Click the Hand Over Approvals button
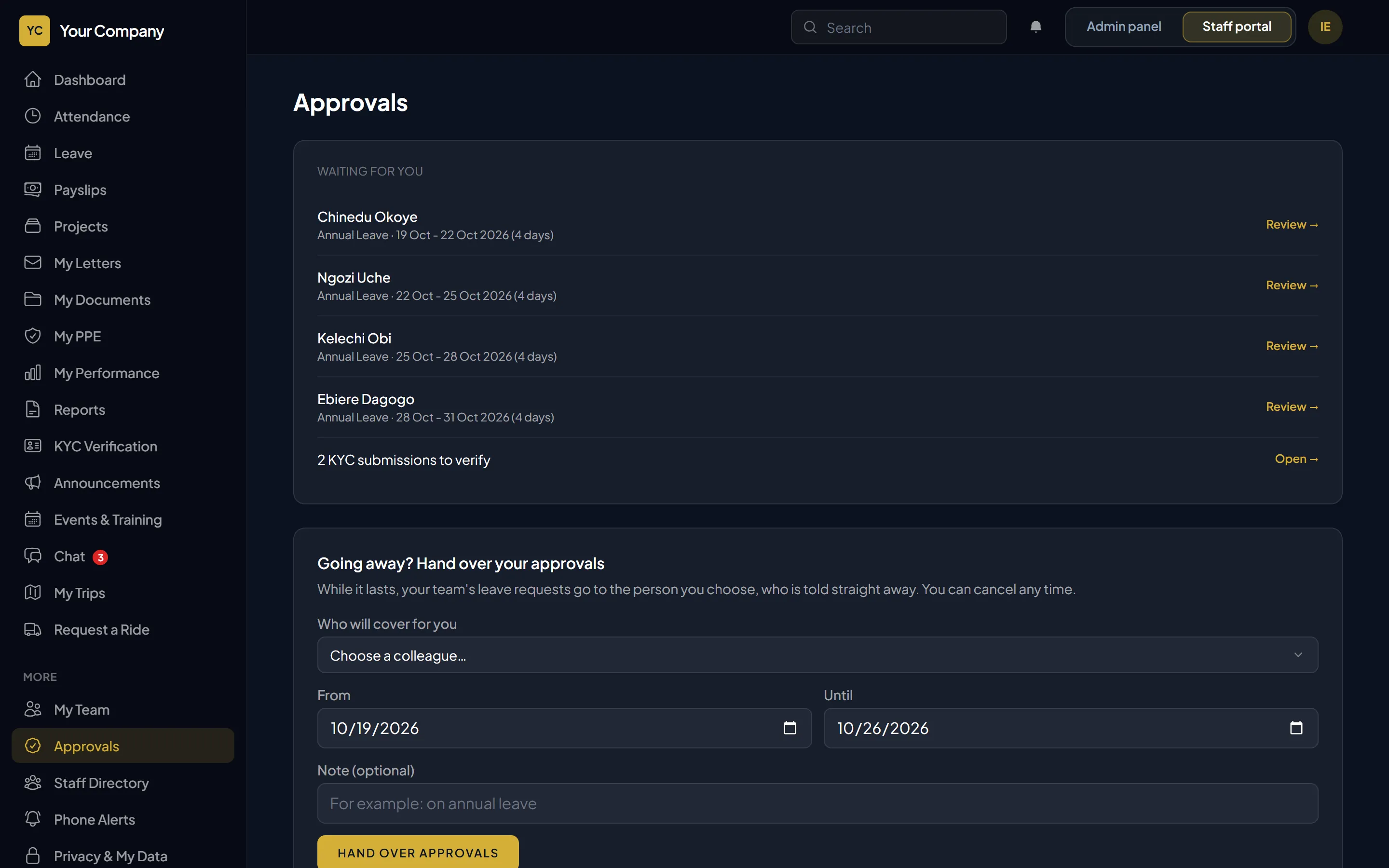The image size is (1389, 868). (418, 853)
